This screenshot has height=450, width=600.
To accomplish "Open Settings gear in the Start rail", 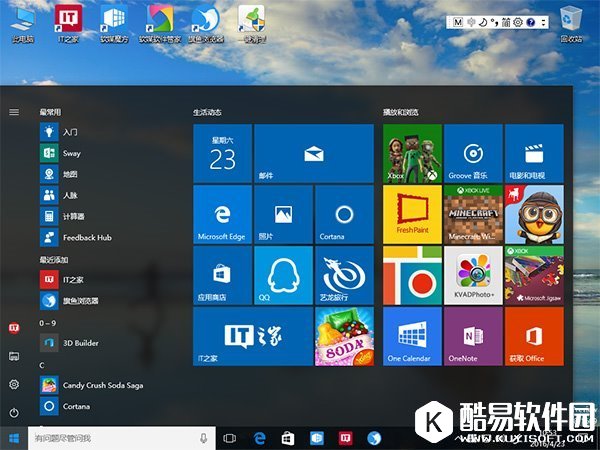I will pyautogui.click(x=14, y=384).
